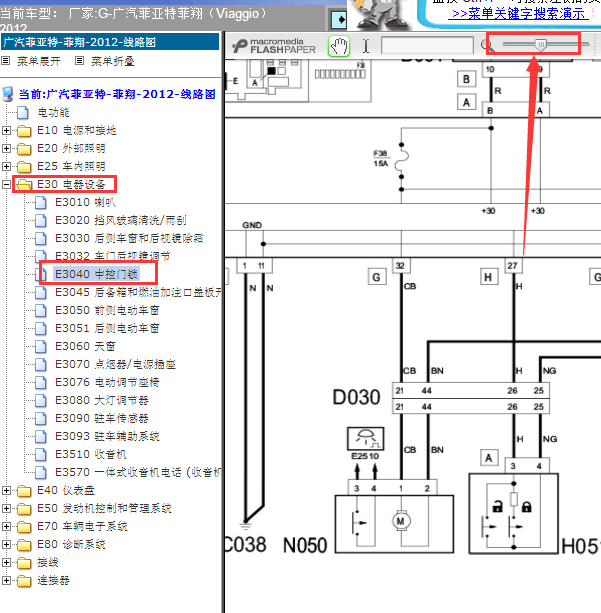Open E3080 大灯调节器 diagram
The image size is (601, 613).
pyautogui.click(x=102, y=400)
